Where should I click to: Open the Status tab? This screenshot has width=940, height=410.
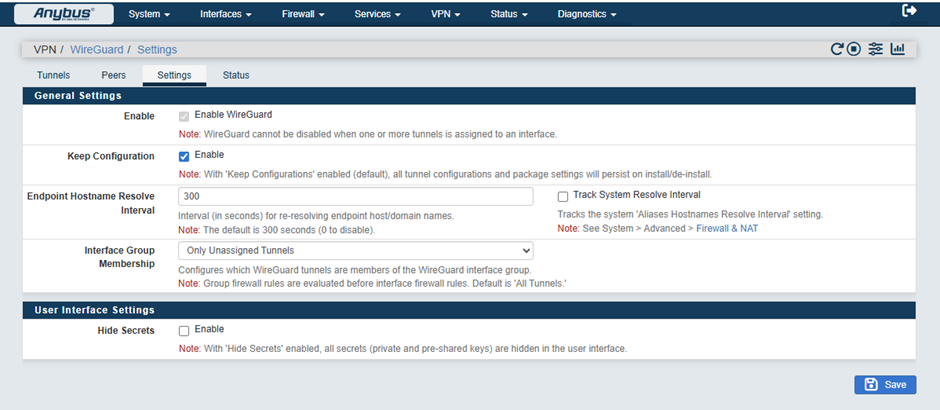coord(236,75)
